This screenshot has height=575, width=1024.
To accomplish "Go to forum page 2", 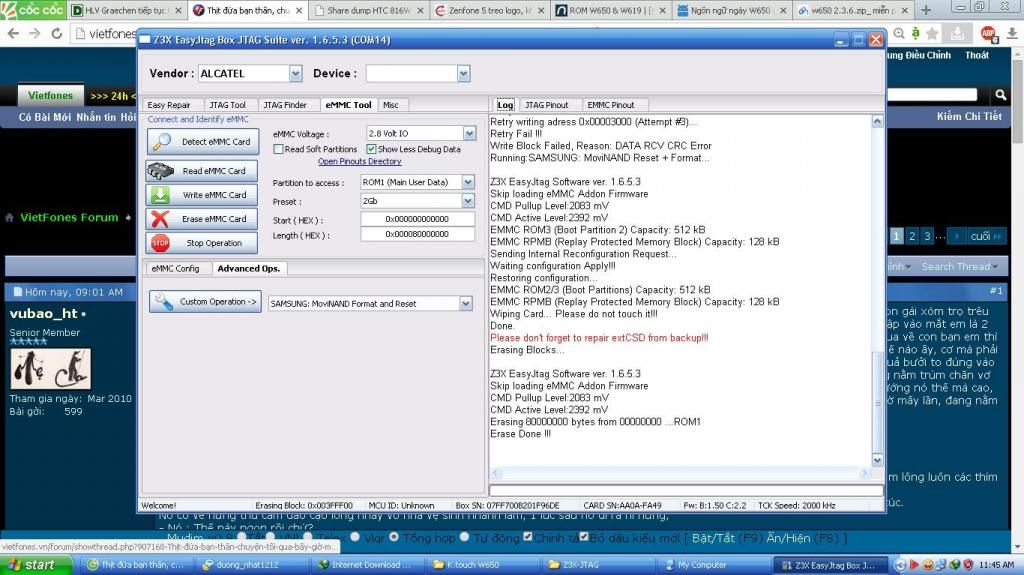I will click(x=912, y=236).
